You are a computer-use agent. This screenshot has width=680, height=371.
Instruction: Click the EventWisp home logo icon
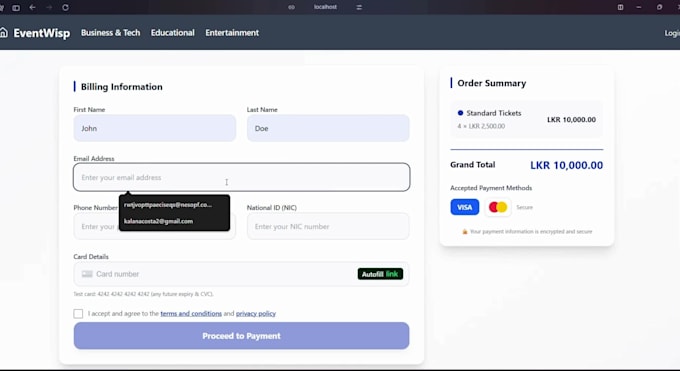coord(4,33)
